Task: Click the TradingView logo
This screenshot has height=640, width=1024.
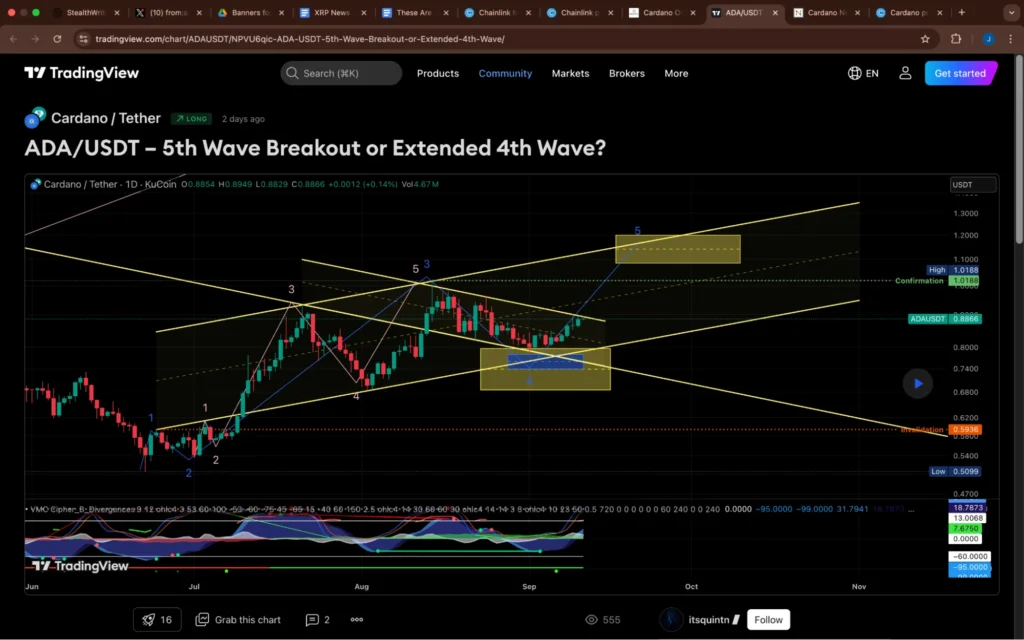Action: (x=82, y=73)
